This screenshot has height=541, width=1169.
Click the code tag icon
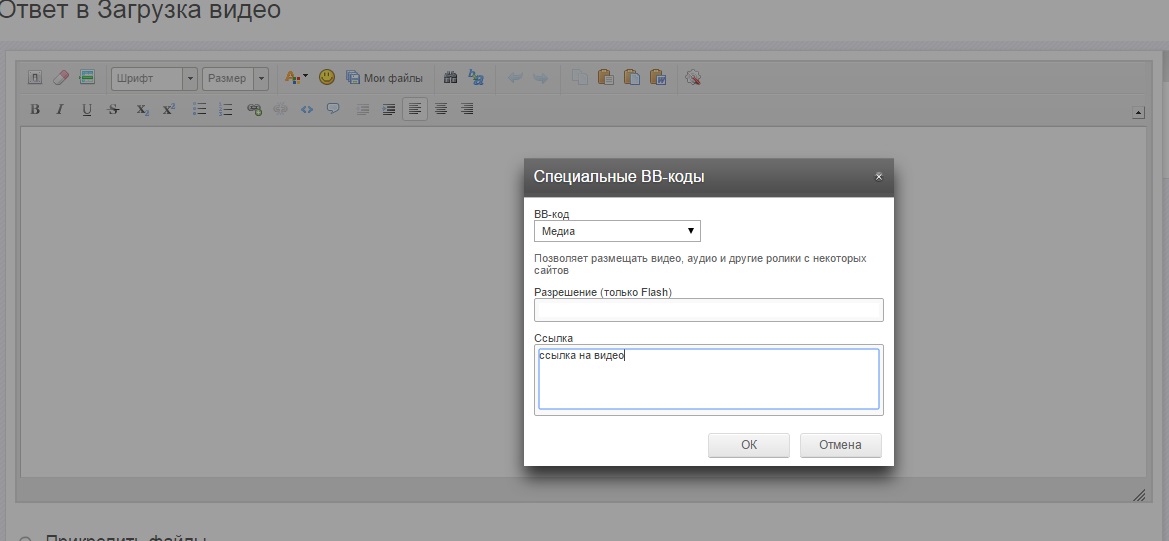(x=306, y=110)
